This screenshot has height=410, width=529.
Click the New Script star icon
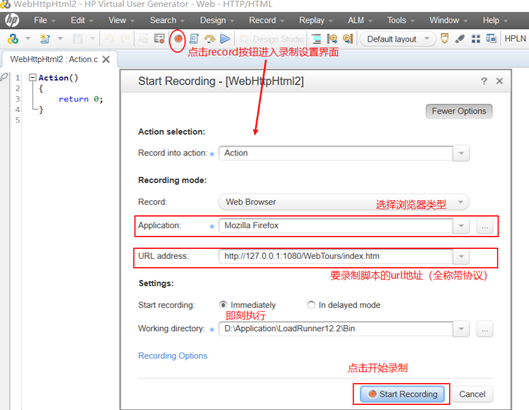tap(45, 39)
